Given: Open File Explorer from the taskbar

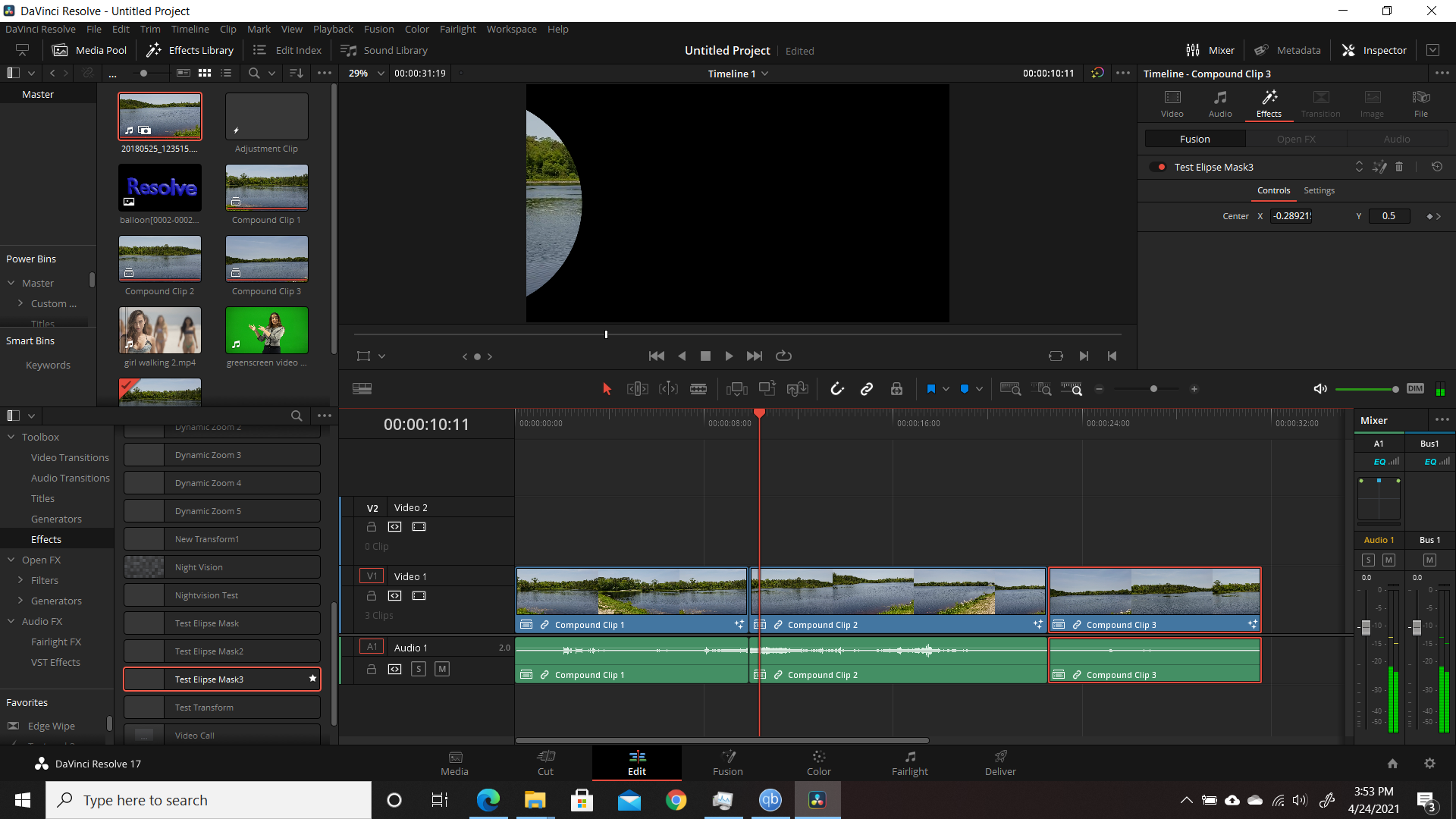Looking at the screenshot, I should click(x=535, y=800).
